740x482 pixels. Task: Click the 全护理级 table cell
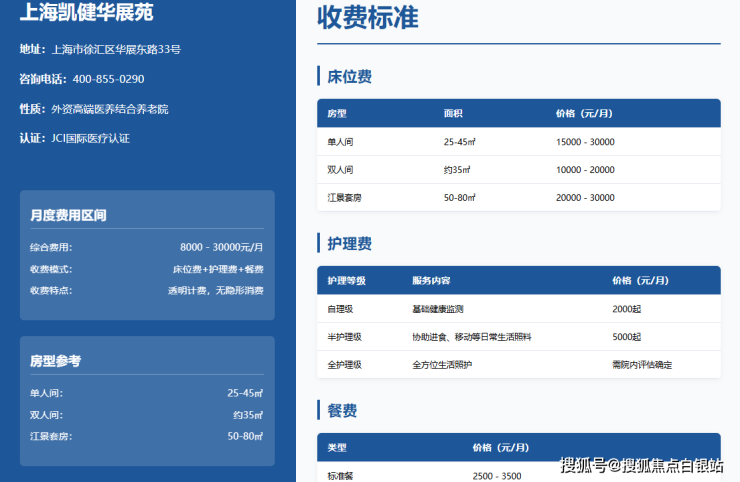345,365
